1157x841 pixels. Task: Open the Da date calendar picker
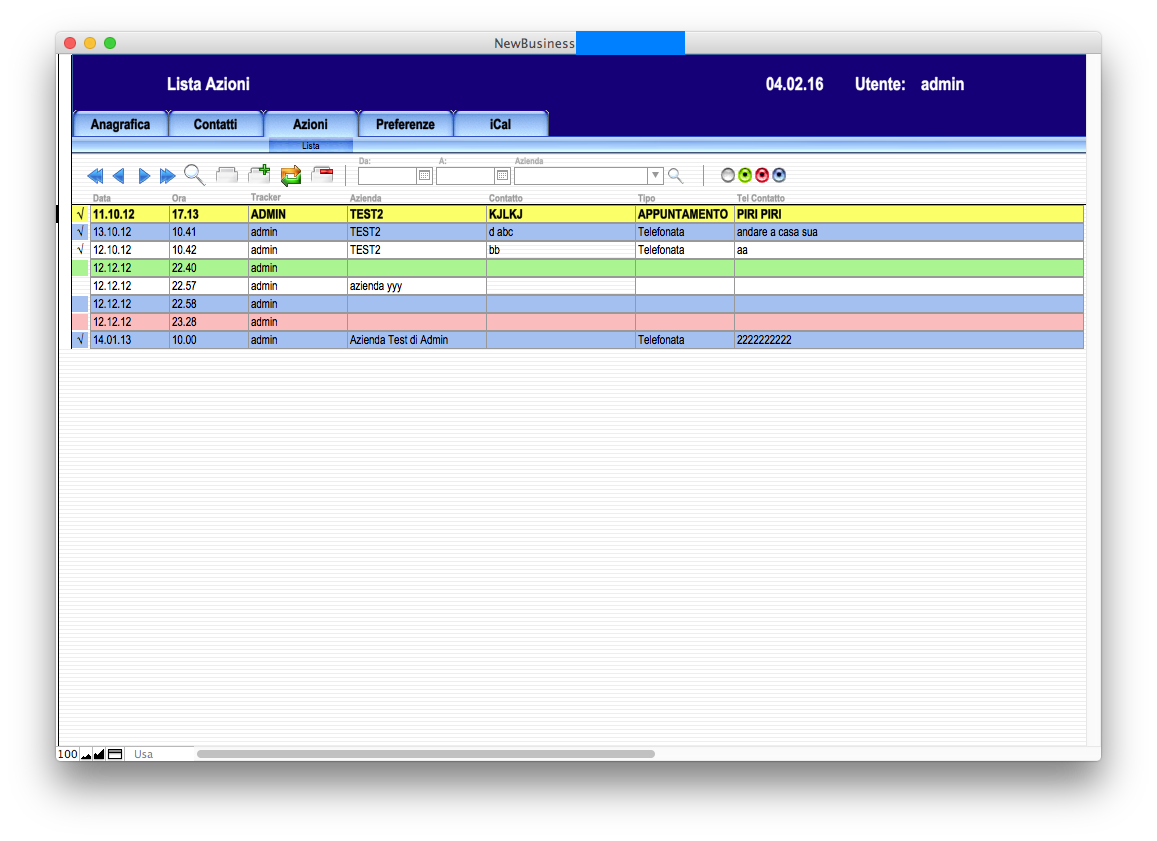tap(424, 176)
